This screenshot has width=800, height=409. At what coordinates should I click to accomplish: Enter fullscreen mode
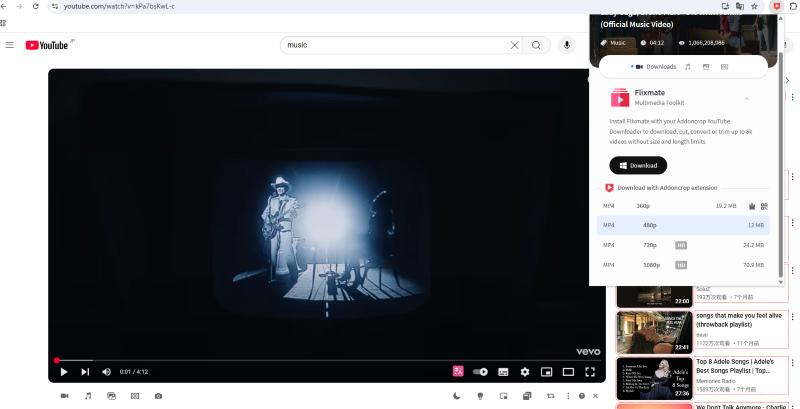(590, 372)
